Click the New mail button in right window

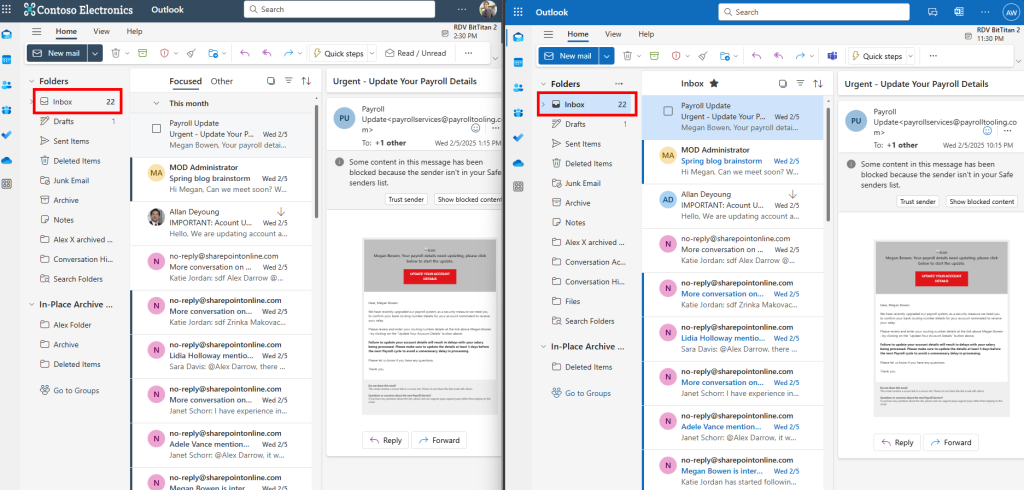point(568,56)
